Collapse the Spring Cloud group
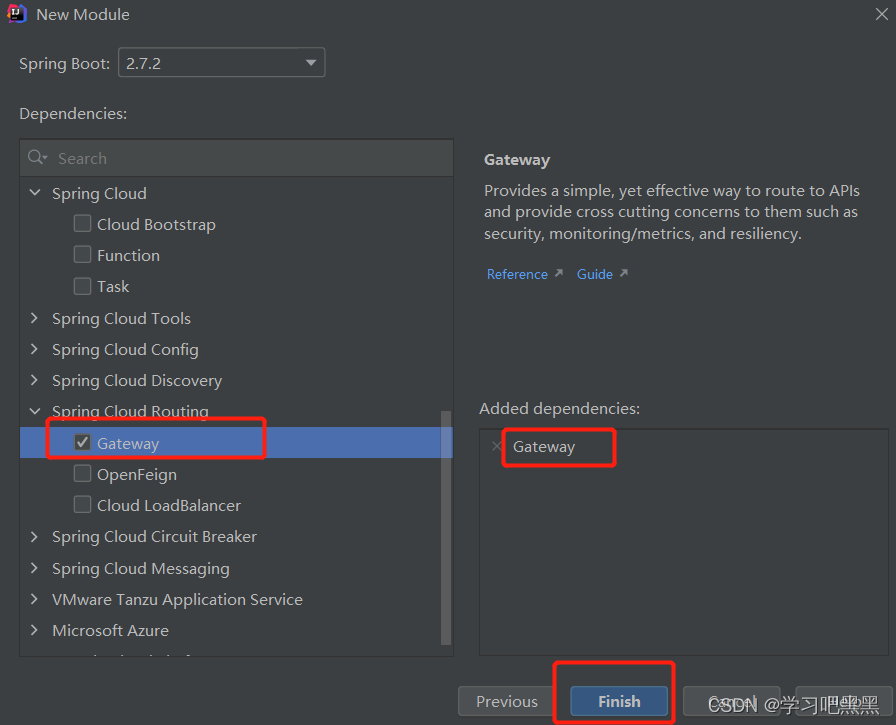Image resolution: width=896 pixels, height=725 pixels. tap(35, 193)
